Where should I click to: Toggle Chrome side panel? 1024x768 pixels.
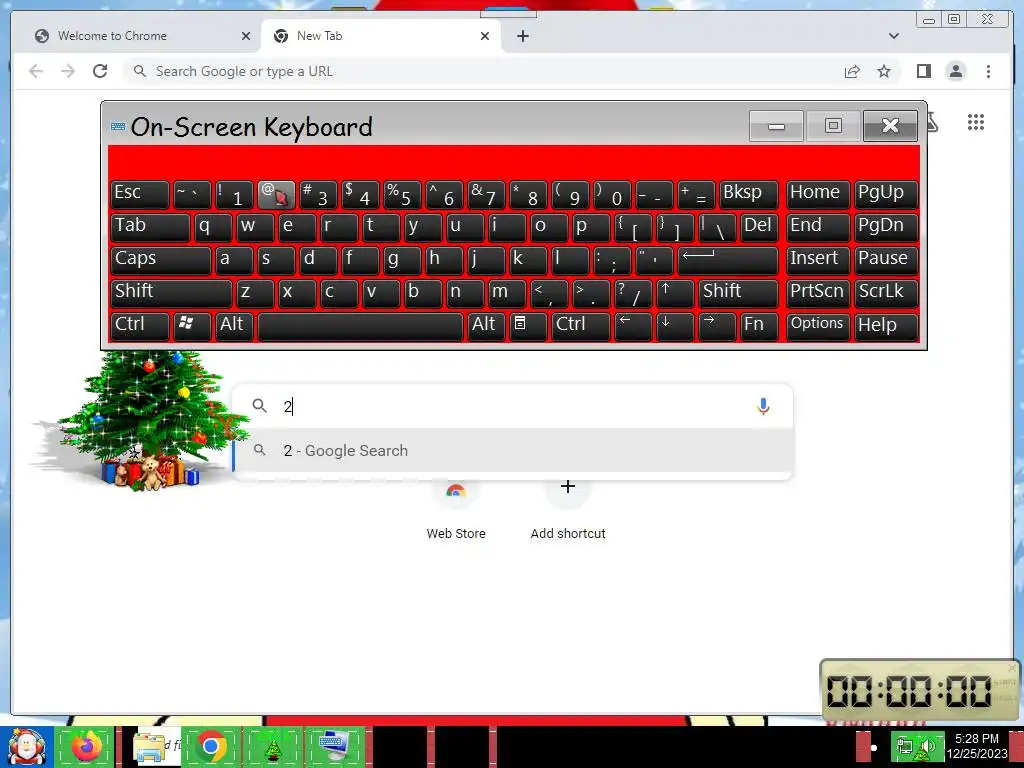click(x=923, y=71)
